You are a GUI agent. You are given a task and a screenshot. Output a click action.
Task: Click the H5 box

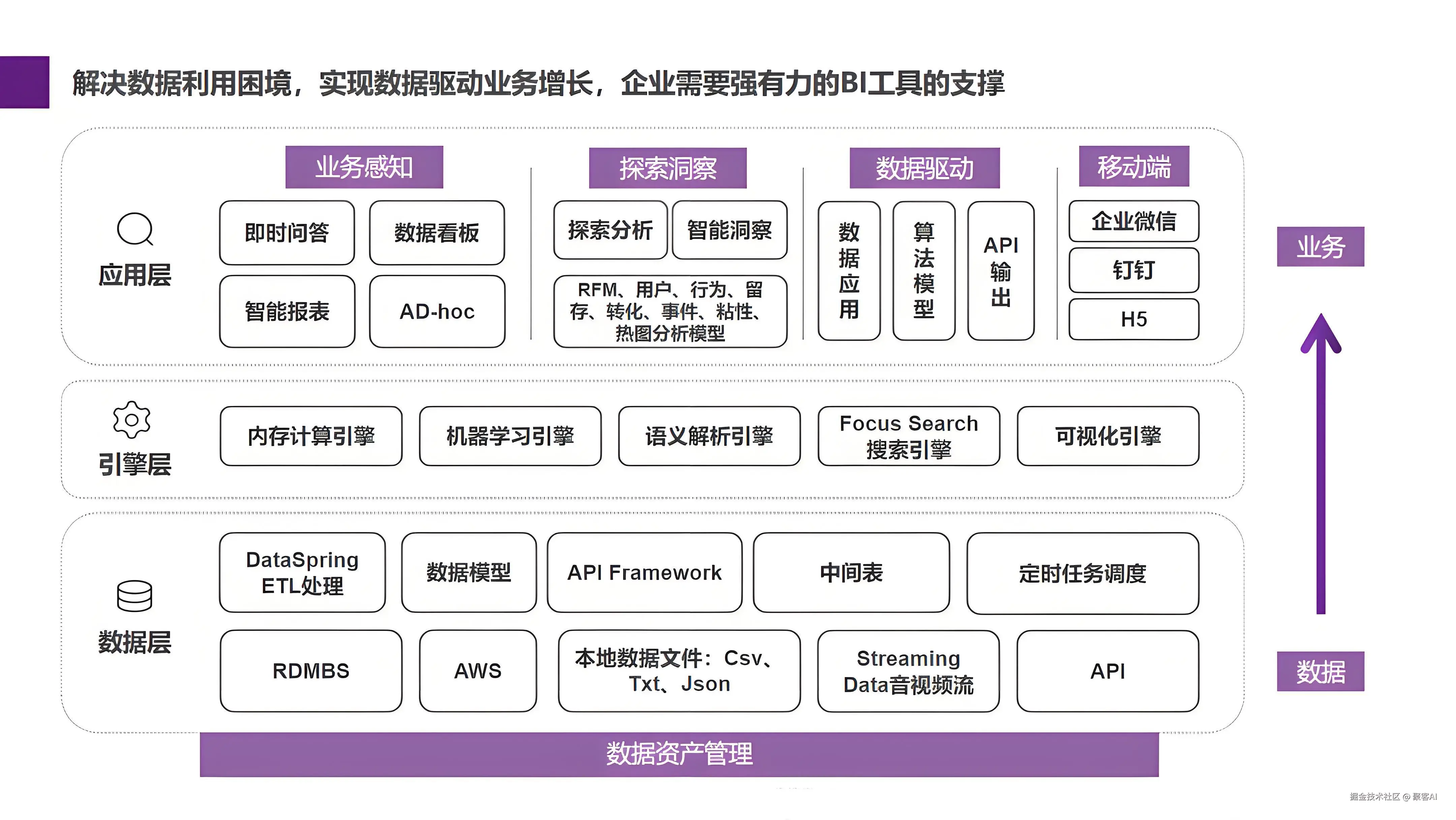coord(1134,319)
